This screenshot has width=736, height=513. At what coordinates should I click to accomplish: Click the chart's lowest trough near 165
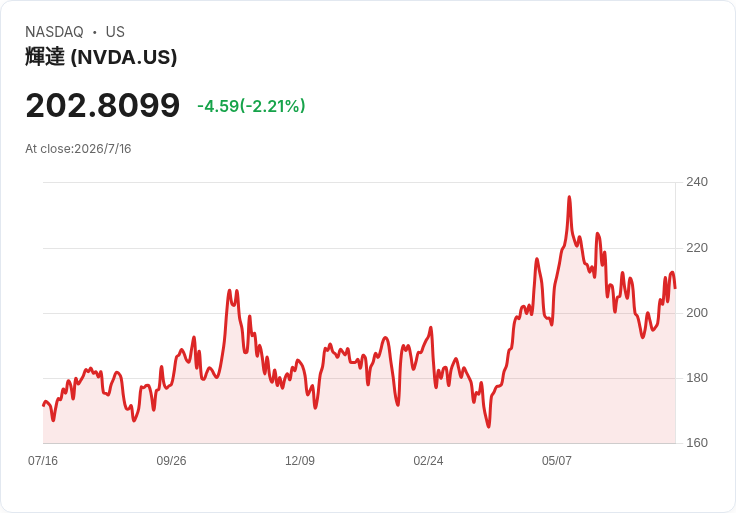(x=489, y=427)
